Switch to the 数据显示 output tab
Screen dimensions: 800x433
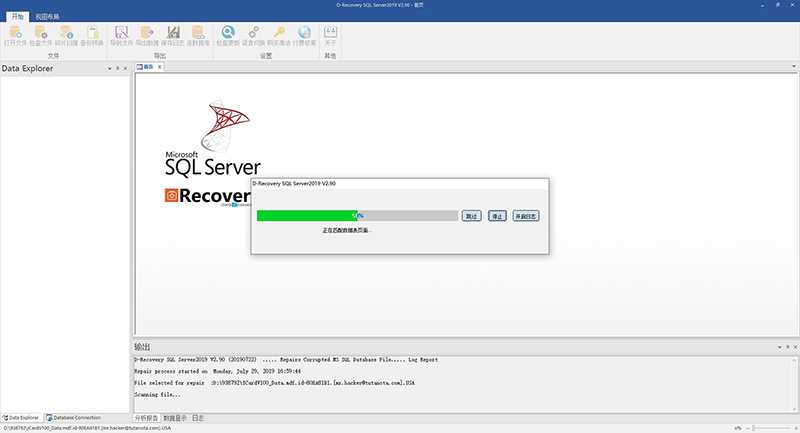(175, 418)
